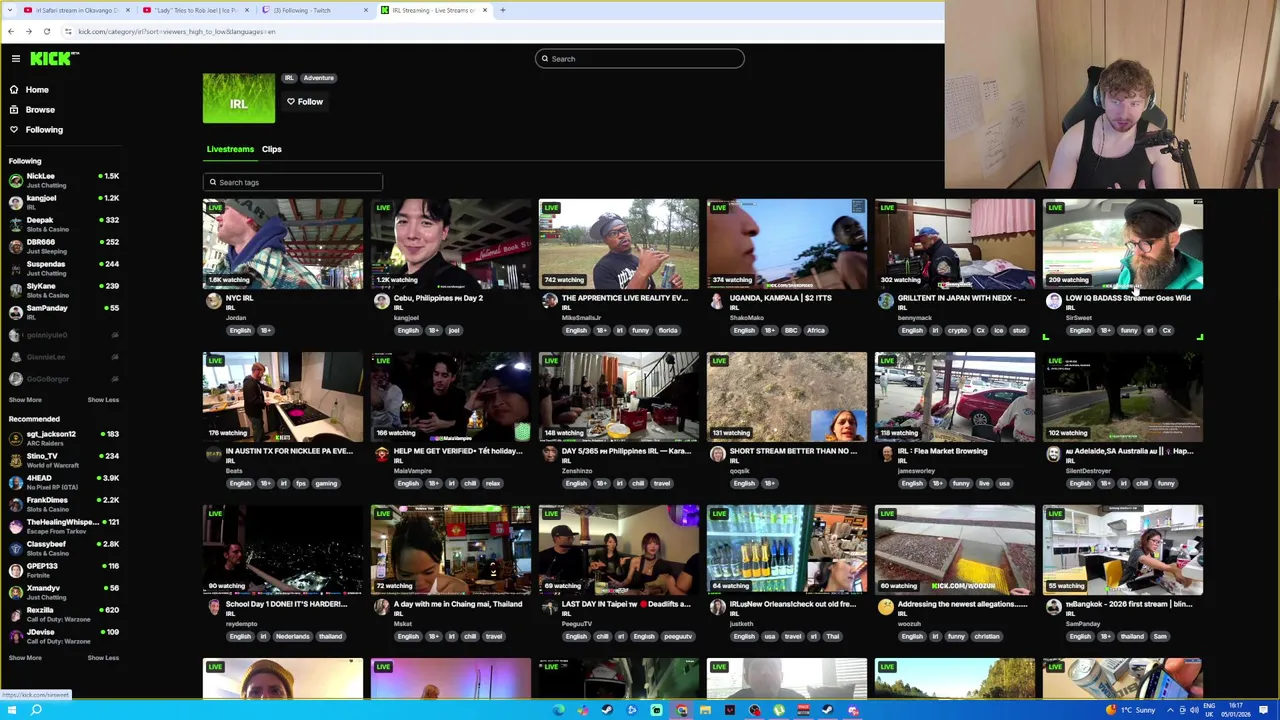Screen dimensions: 1280x720
Task: Open Suspendas avatar in sidebar
Action: click(x=16, y=268)
